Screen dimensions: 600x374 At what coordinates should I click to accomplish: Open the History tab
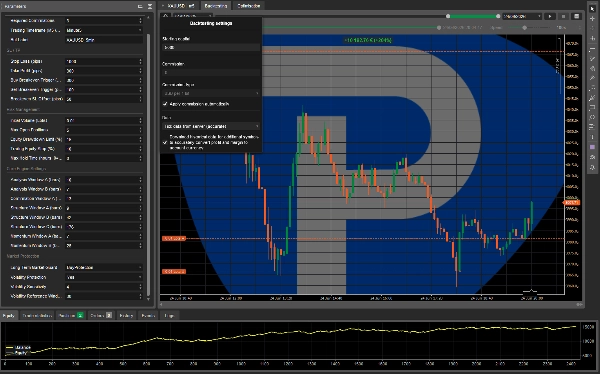click(x=126, y=315)
